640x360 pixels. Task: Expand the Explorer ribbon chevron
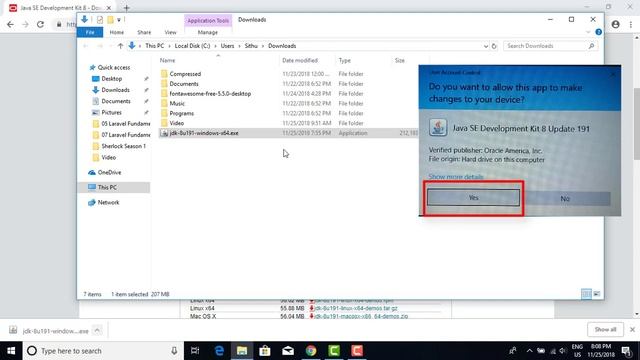pyautogui.click(x=588, y=32)
